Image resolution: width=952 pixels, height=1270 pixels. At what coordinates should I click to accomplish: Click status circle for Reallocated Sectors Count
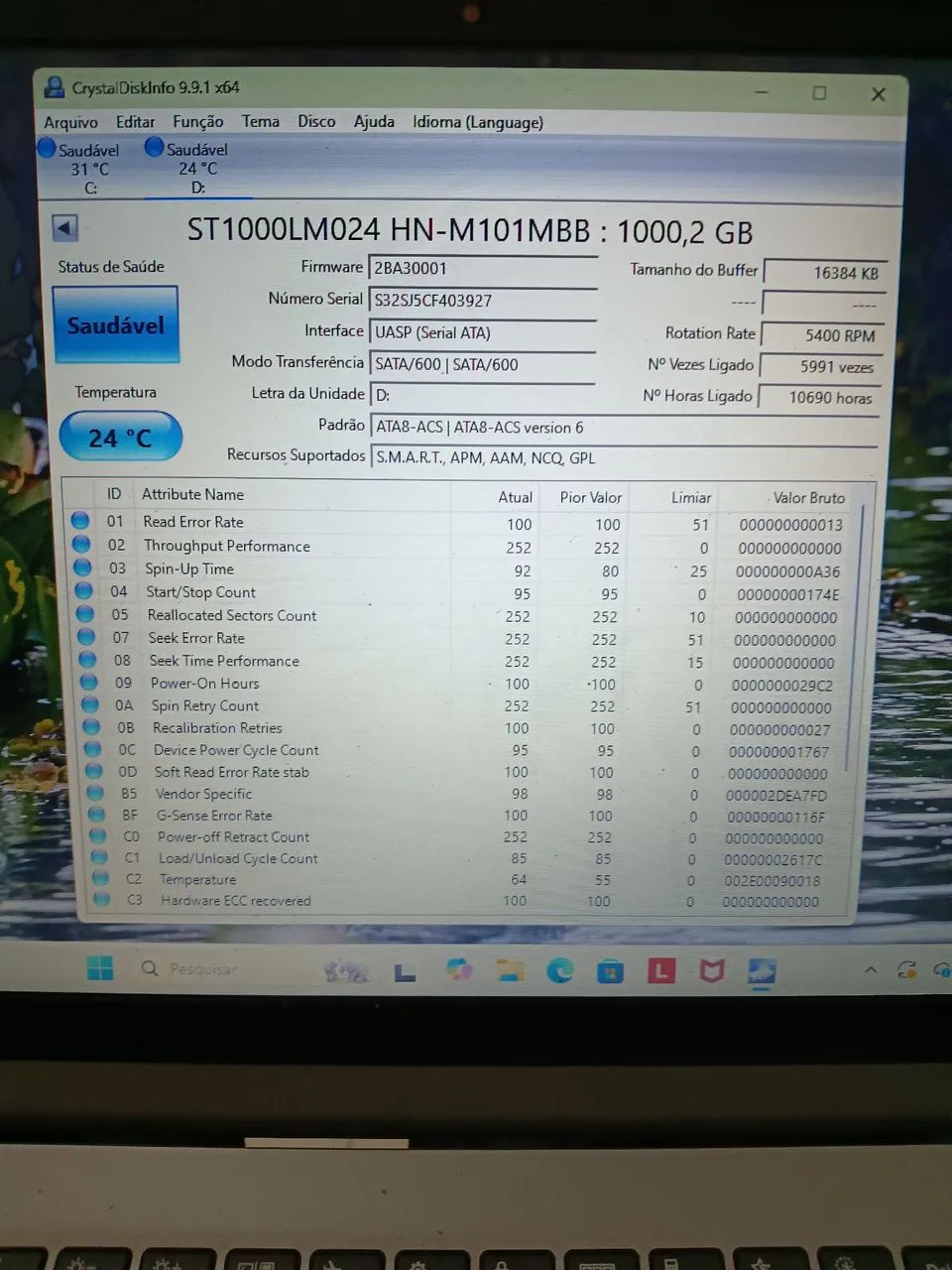coord(86,614)
